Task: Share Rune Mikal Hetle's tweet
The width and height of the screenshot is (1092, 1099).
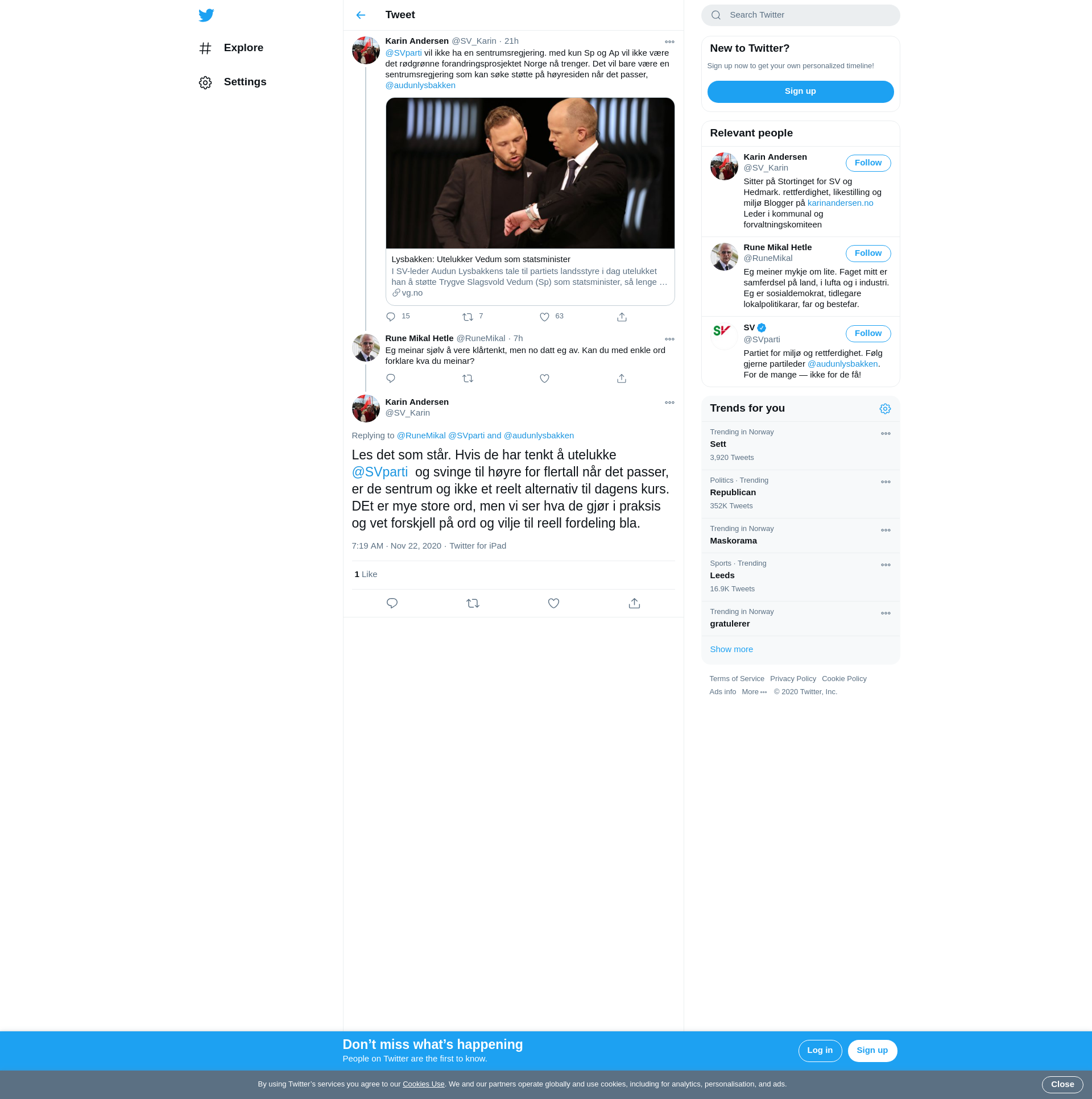Action: 622,379
